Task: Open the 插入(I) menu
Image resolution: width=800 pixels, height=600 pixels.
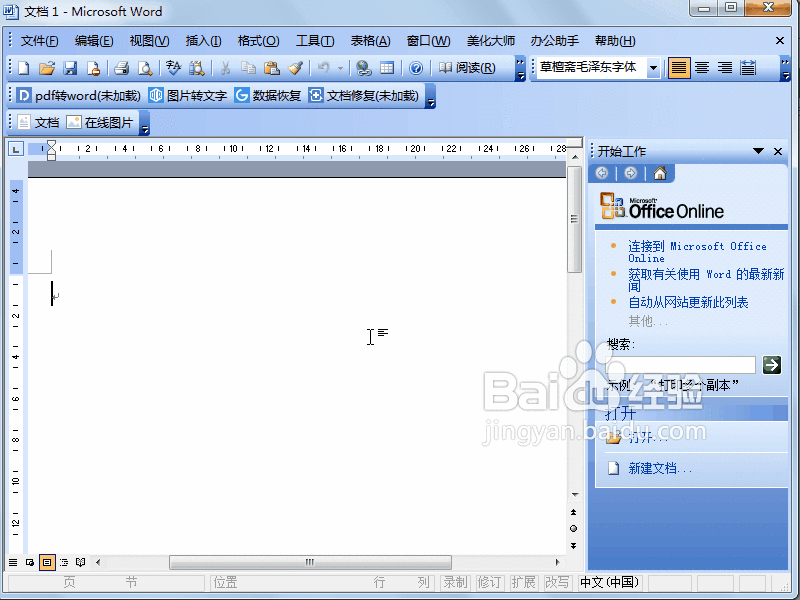Action: point(204,41)
